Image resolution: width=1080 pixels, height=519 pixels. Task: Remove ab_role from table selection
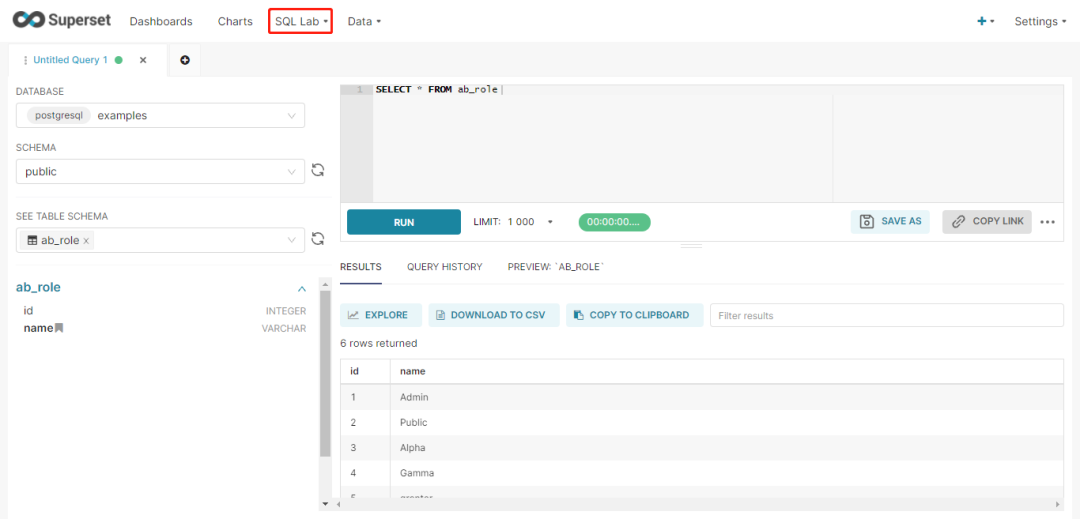(x=86, y=241)
